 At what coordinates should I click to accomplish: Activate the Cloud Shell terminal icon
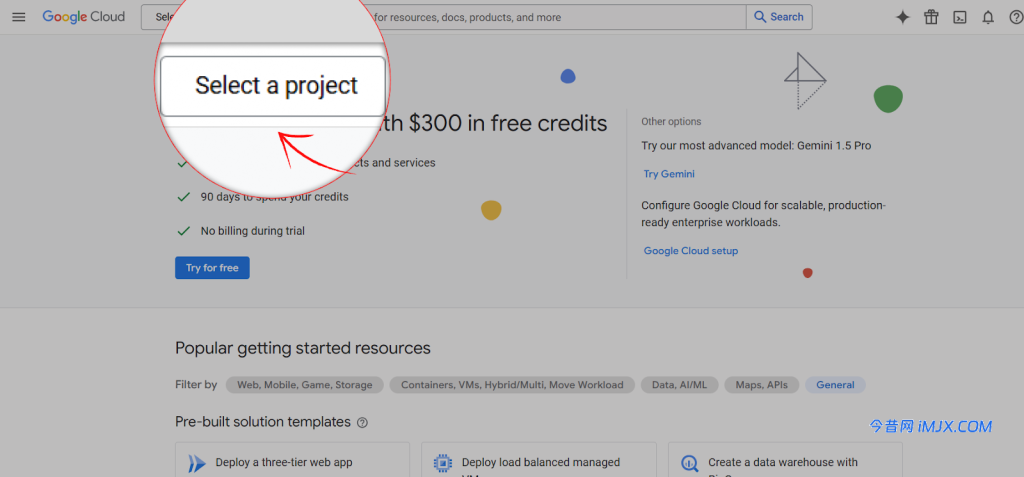tap(960, 17)
